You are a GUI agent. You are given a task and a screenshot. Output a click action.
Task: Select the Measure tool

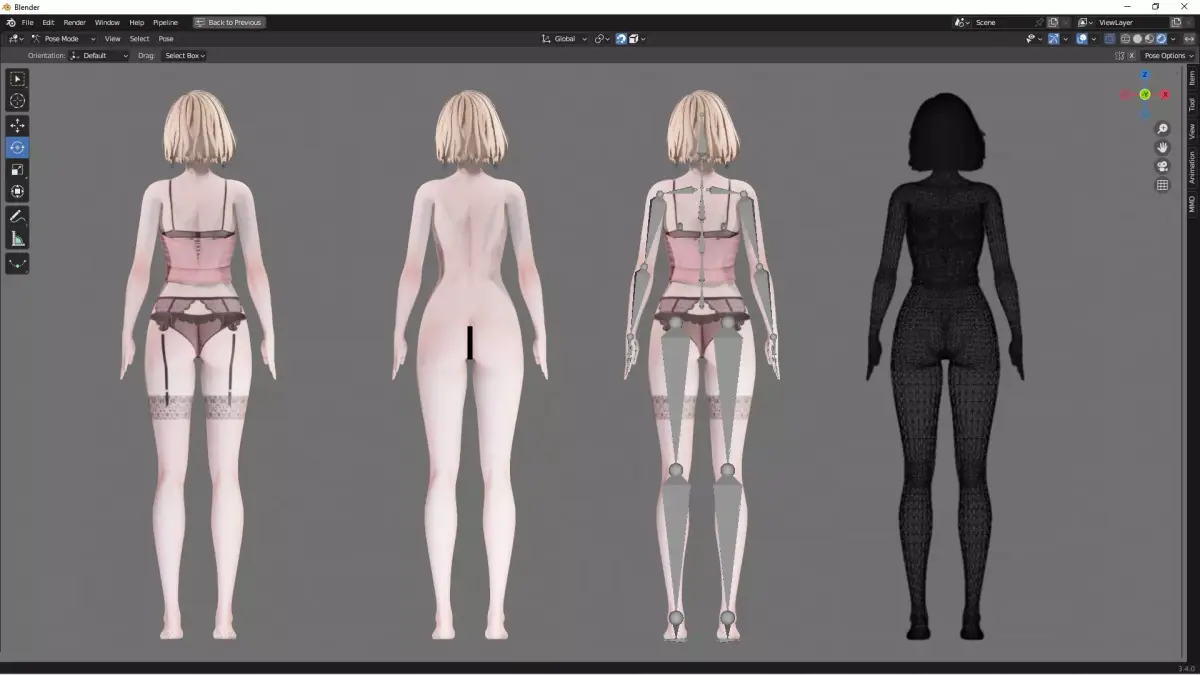(x=17, y=239)
